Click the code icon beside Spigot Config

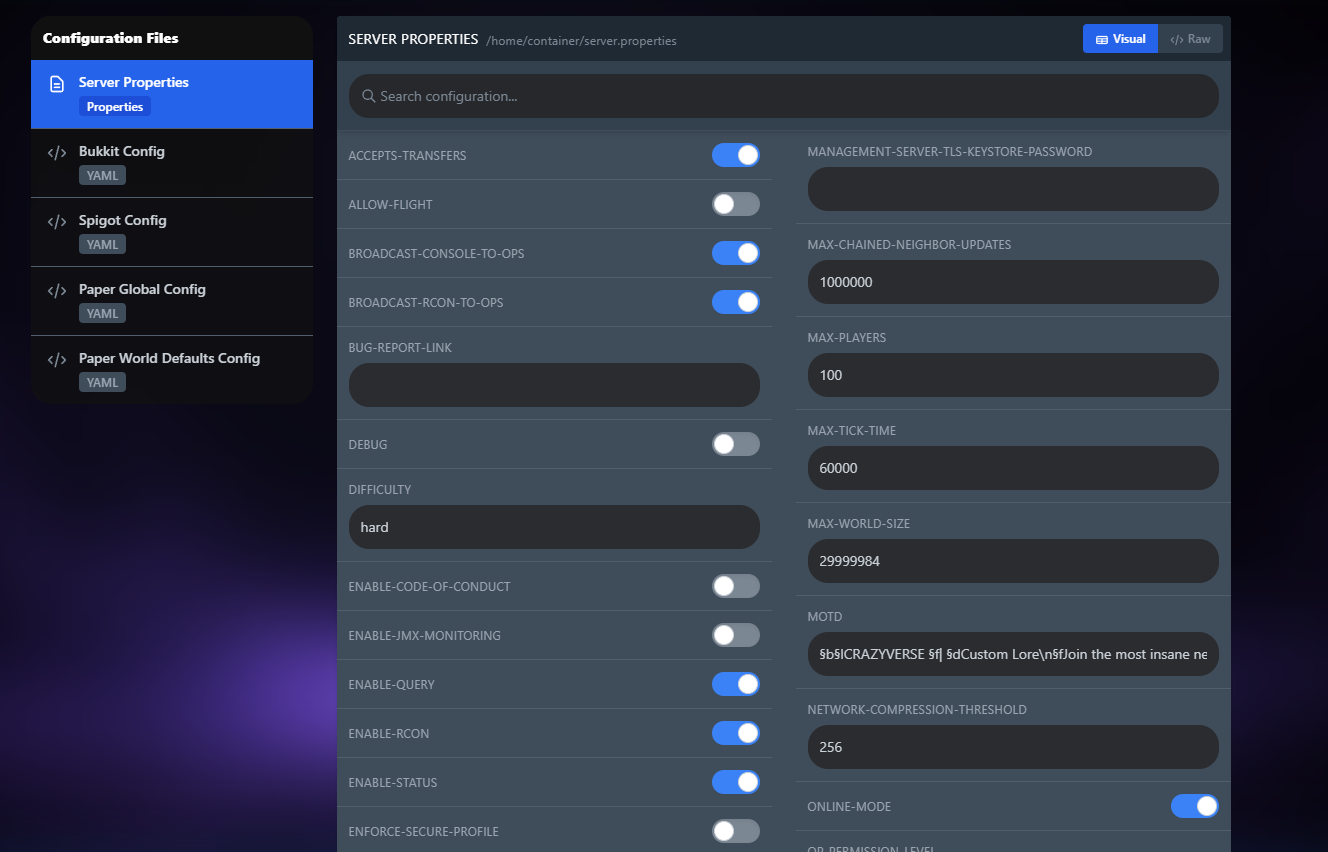pos(56,220)
